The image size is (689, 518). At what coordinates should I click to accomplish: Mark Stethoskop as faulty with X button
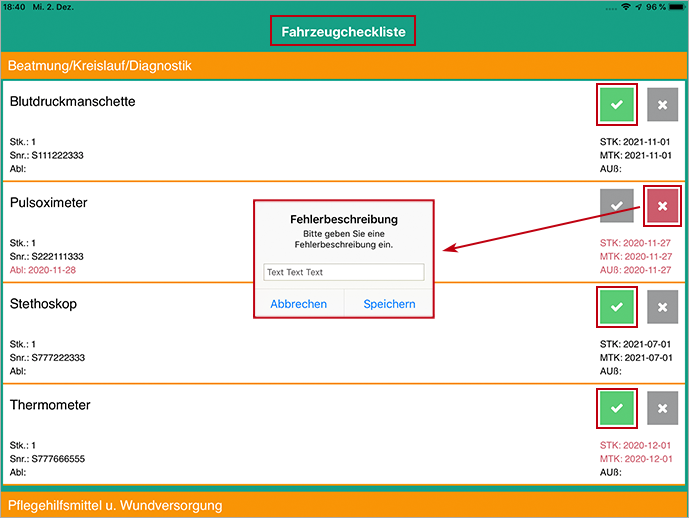(x=662, y=307)
